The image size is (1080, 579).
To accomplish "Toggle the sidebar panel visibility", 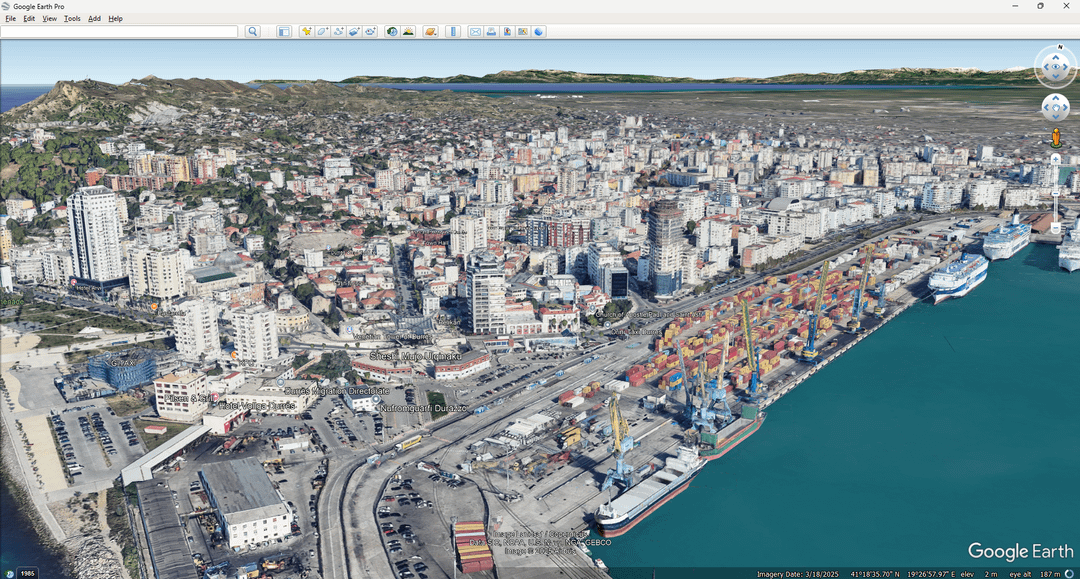I will pos(283,32).
